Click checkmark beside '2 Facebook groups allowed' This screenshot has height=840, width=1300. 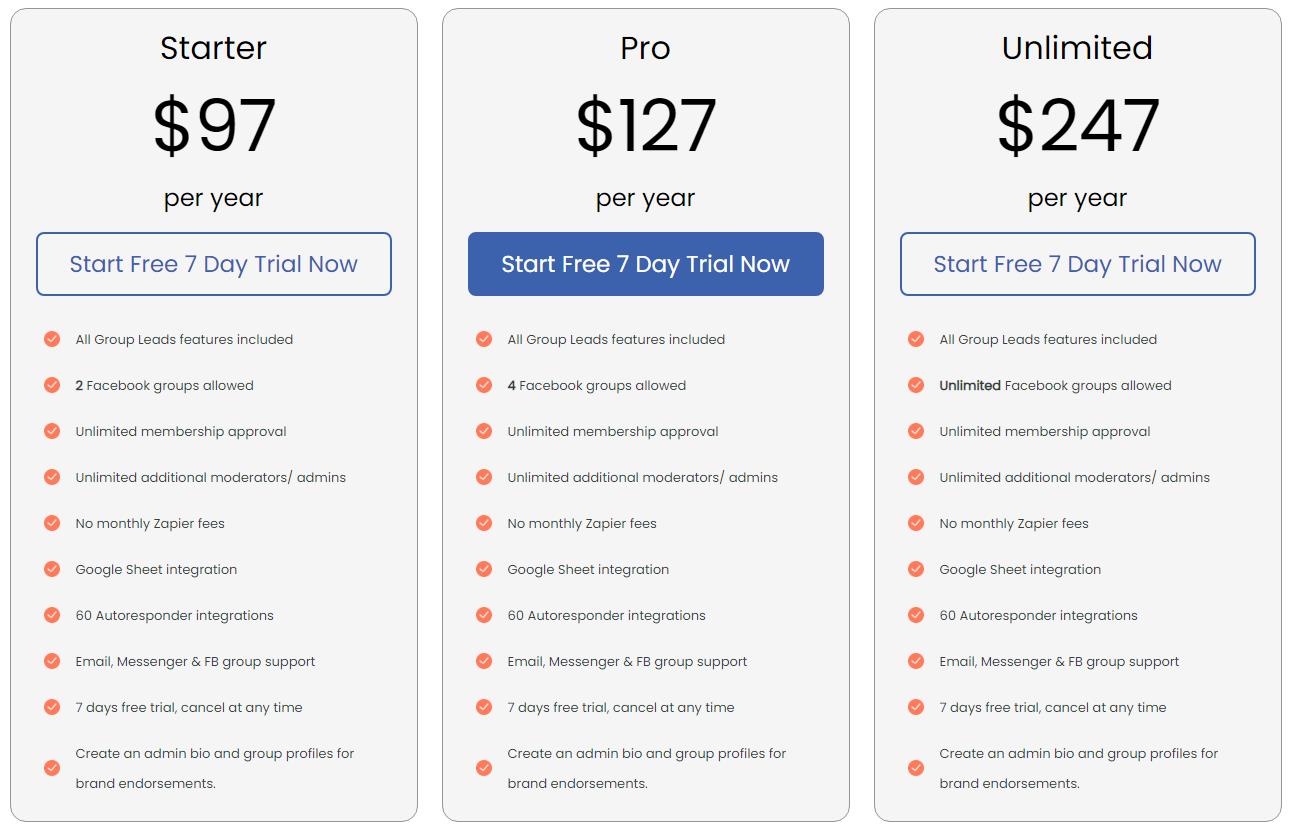[52, 385]
